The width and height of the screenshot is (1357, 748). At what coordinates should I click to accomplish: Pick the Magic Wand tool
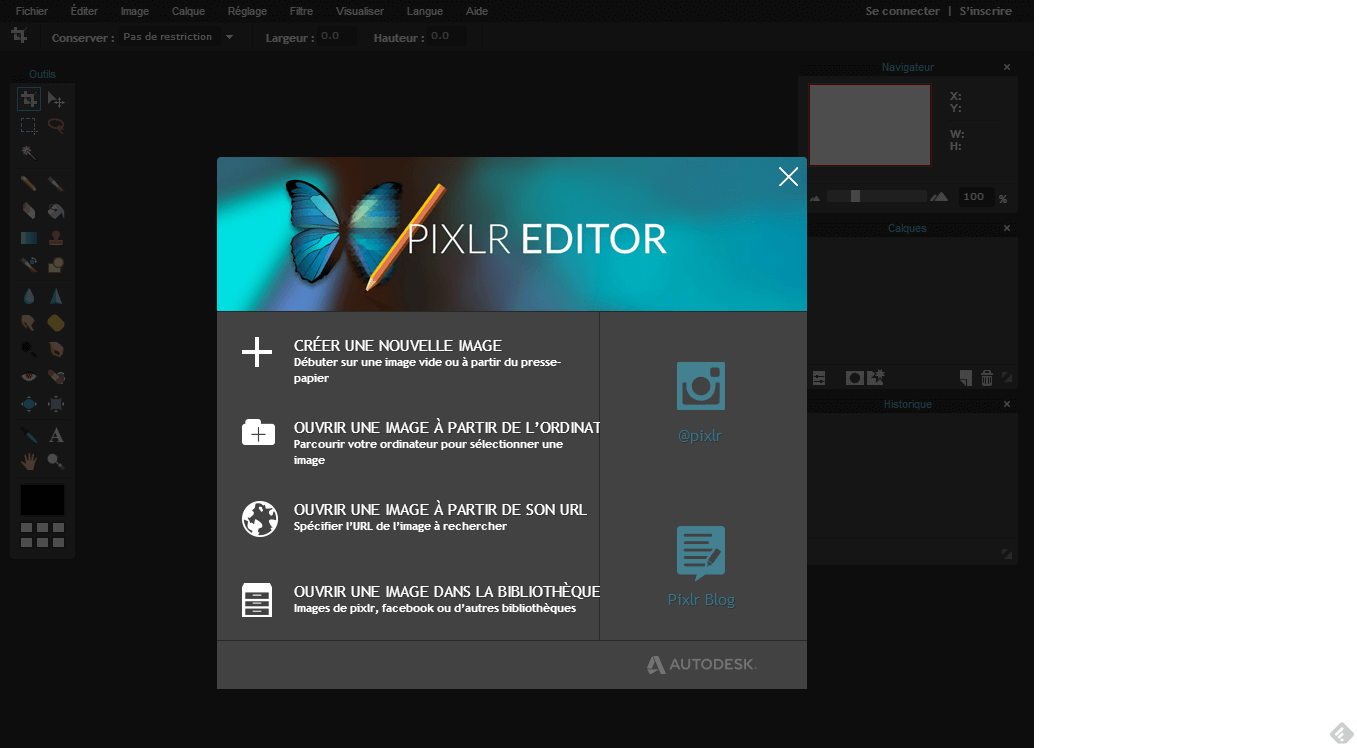pos(29,152)
